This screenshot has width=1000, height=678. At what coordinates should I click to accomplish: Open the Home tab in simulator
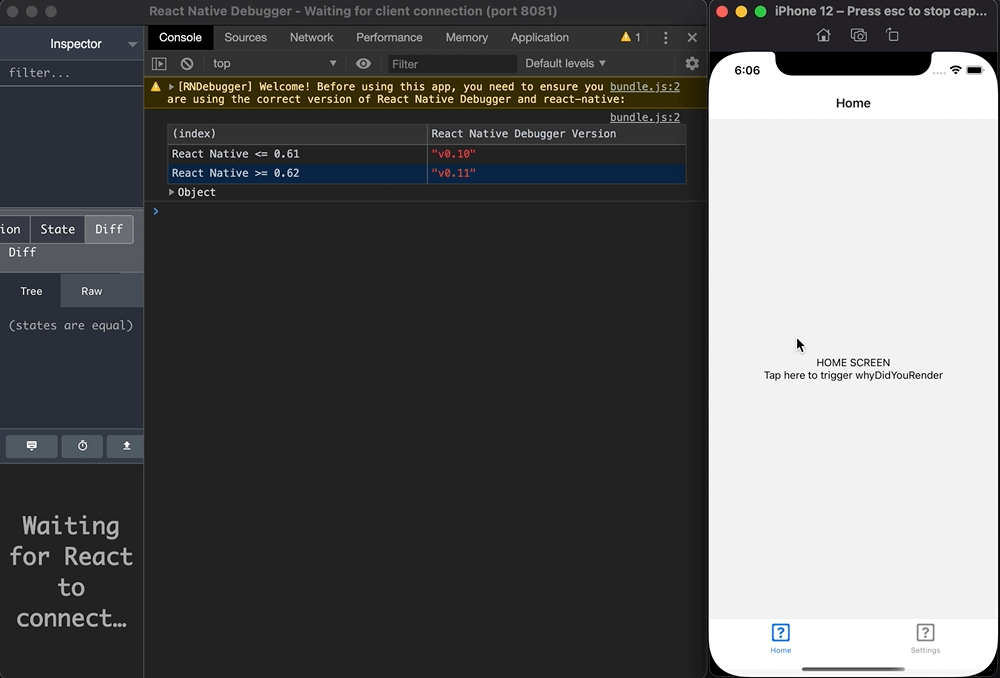781,638
